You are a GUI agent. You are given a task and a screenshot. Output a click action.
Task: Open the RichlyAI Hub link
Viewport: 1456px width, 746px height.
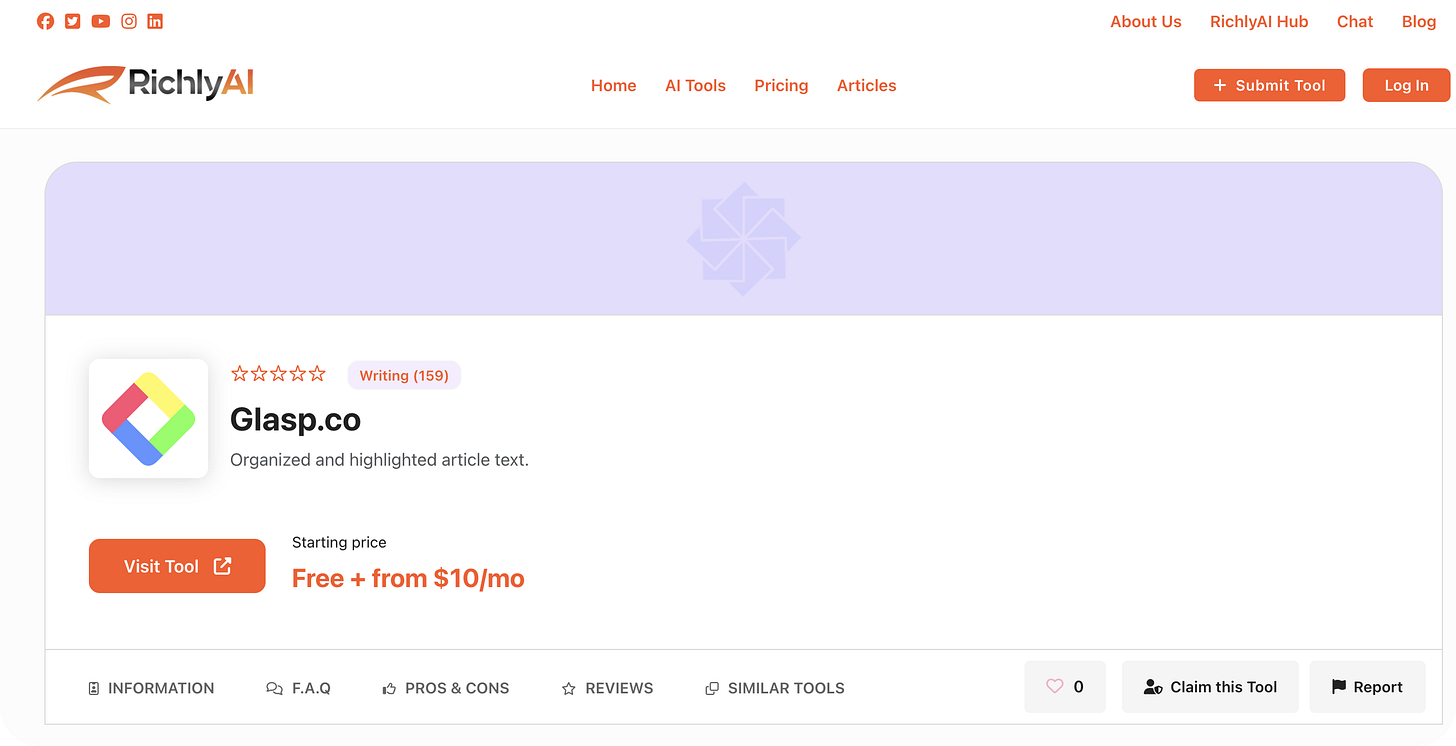[x=1259, y=21]
